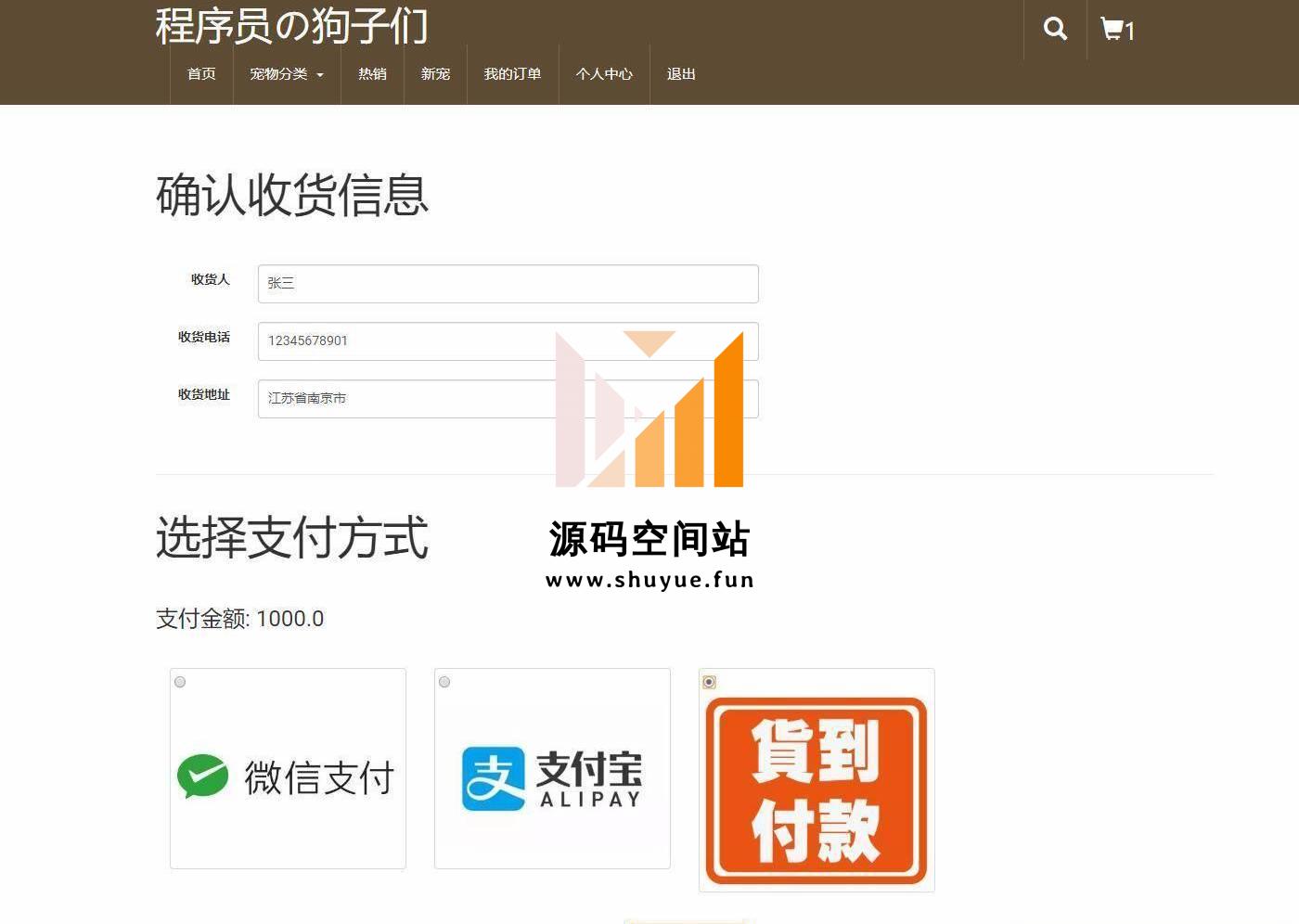This screenshot has height=924, width=1299.
Task: Select the Alipay radio button
Action: coord(444,682)
